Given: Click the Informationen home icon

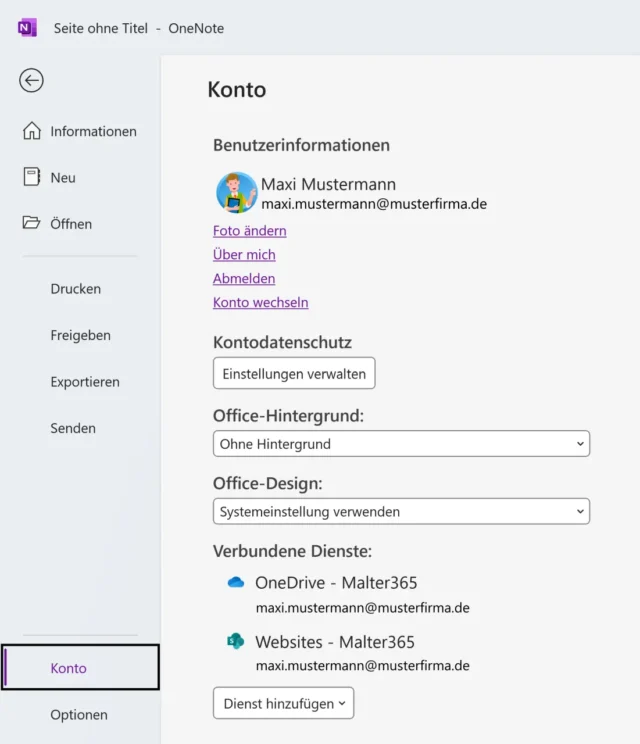Looking at the screenshot, I should (x=32, y=131).
